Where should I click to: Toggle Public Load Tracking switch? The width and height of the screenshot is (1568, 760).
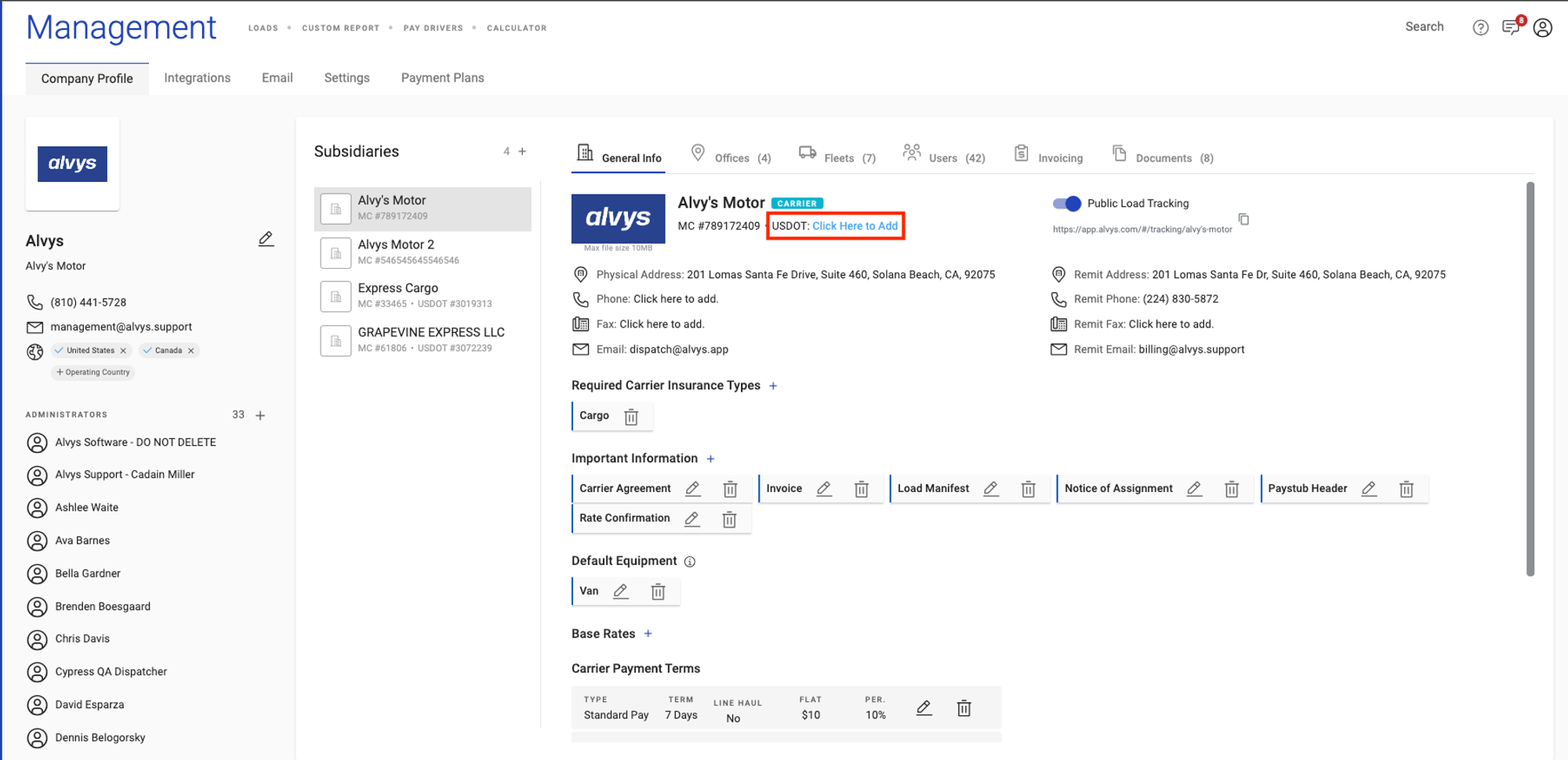coord(1066,204)
